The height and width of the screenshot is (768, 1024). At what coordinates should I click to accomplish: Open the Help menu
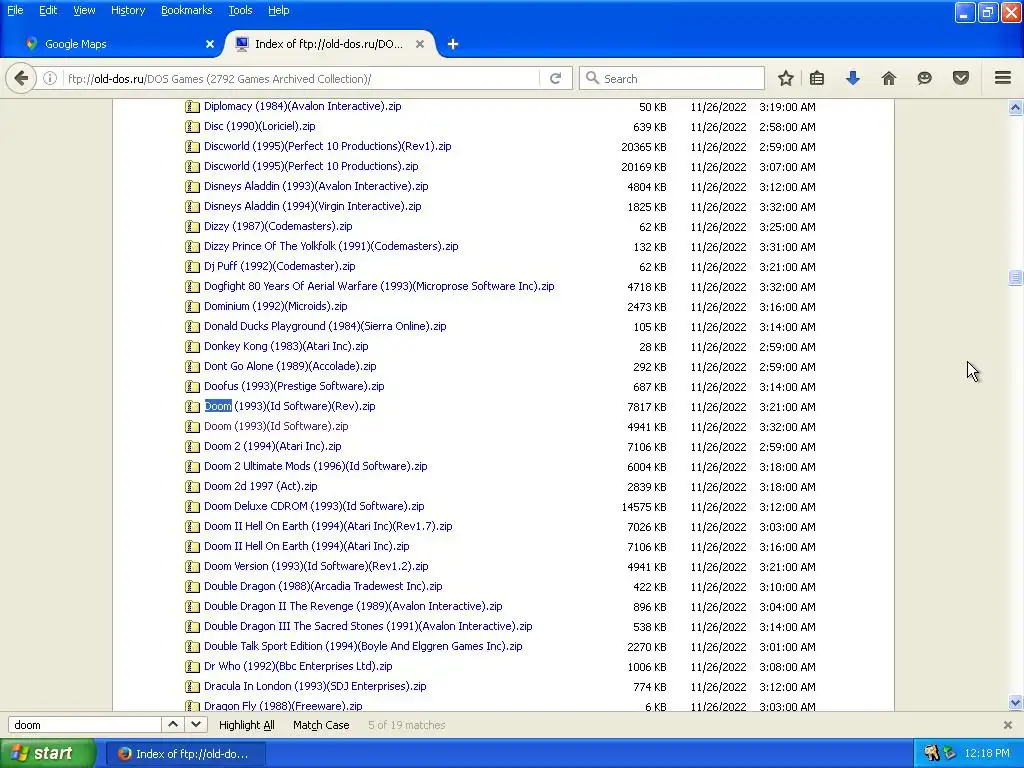pyautogui.click(x=278, y=10)
